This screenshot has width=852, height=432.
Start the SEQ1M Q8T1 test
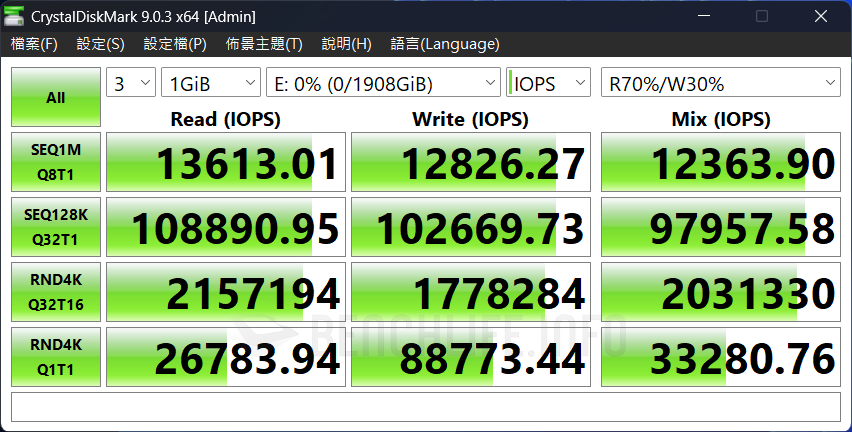click(56, 162)
